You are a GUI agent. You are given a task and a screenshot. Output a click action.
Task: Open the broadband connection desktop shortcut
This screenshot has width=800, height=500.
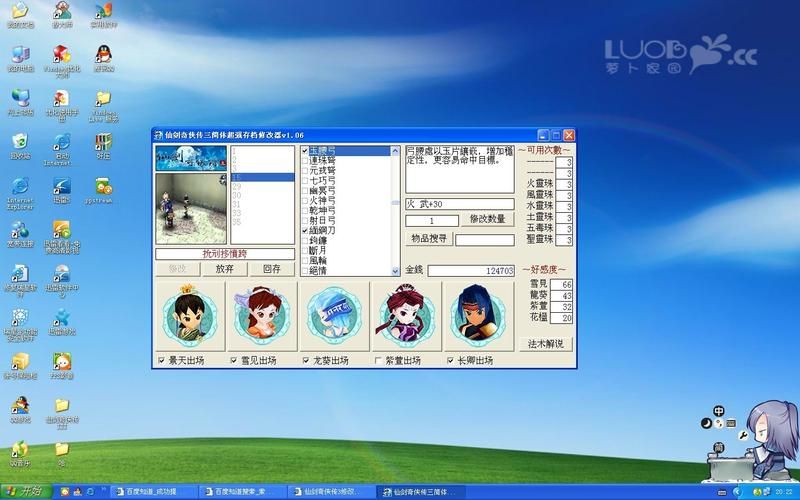pyautogui.click(x=20, y=234)
